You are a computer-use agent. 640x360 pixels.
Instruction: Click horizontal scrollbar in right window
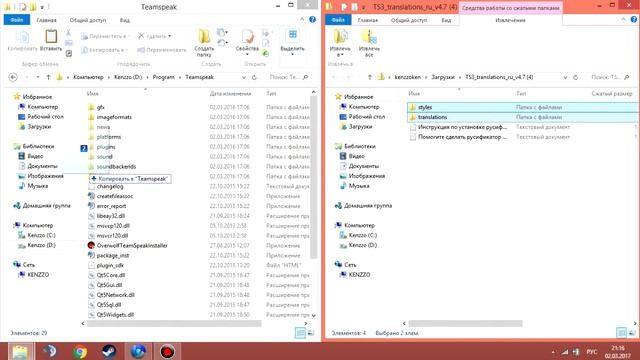pyautogui.click(x=465, y=323)
